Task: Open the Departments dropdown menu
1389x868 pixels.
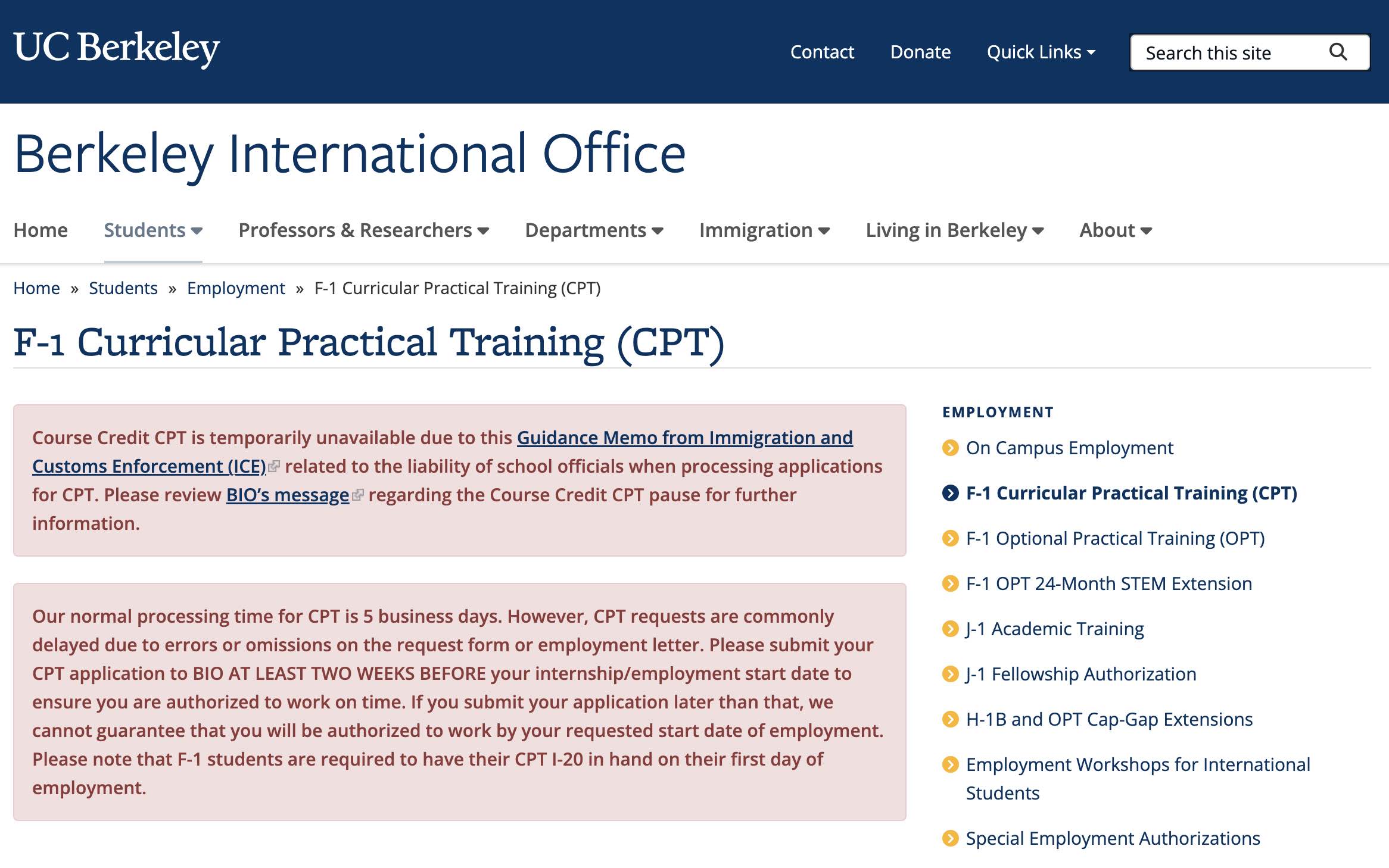Action: [x=594, y=230]
